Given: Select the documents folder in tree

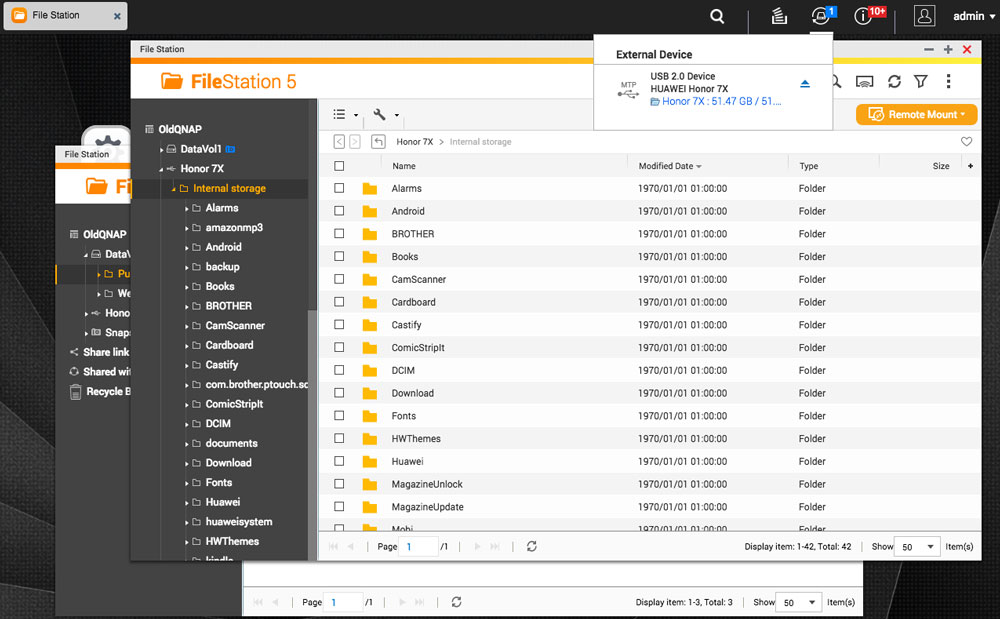Looking at the screenshot, I should click(x=232, y=443).
